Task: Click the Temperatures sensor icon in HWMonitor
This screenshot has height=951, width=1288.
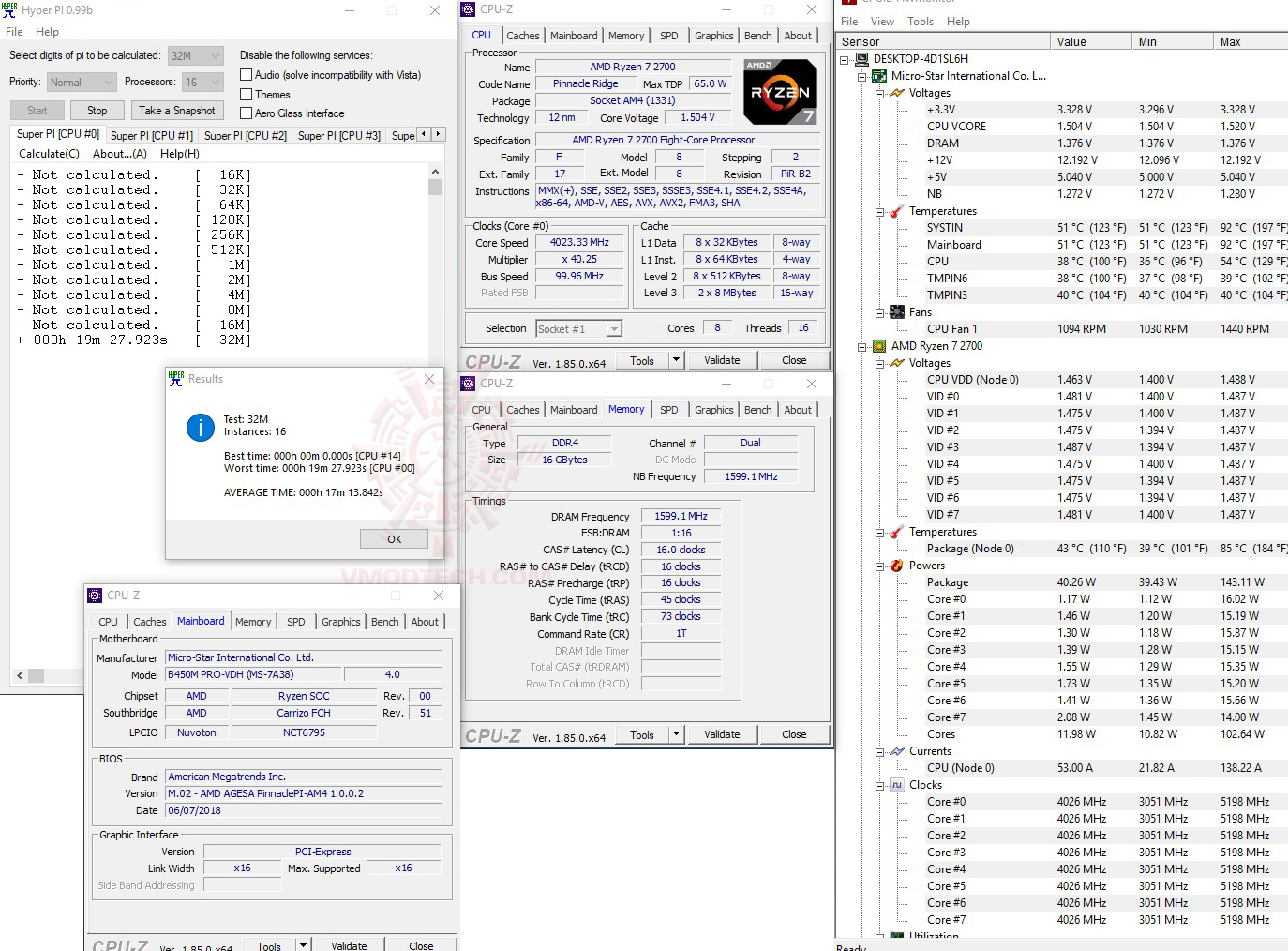Action: [894, 211]
